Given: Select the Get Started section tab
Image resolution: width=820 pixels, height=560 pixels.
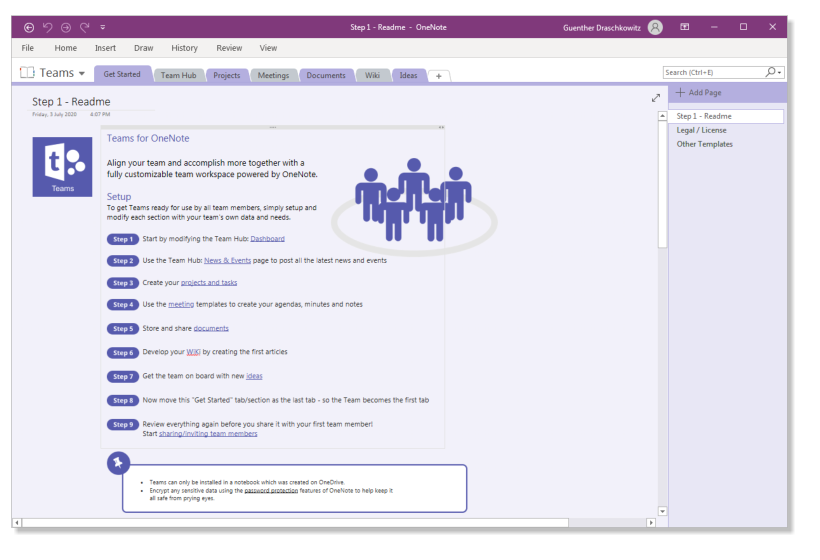Looking at the screenshot, I should coord(122,74).
